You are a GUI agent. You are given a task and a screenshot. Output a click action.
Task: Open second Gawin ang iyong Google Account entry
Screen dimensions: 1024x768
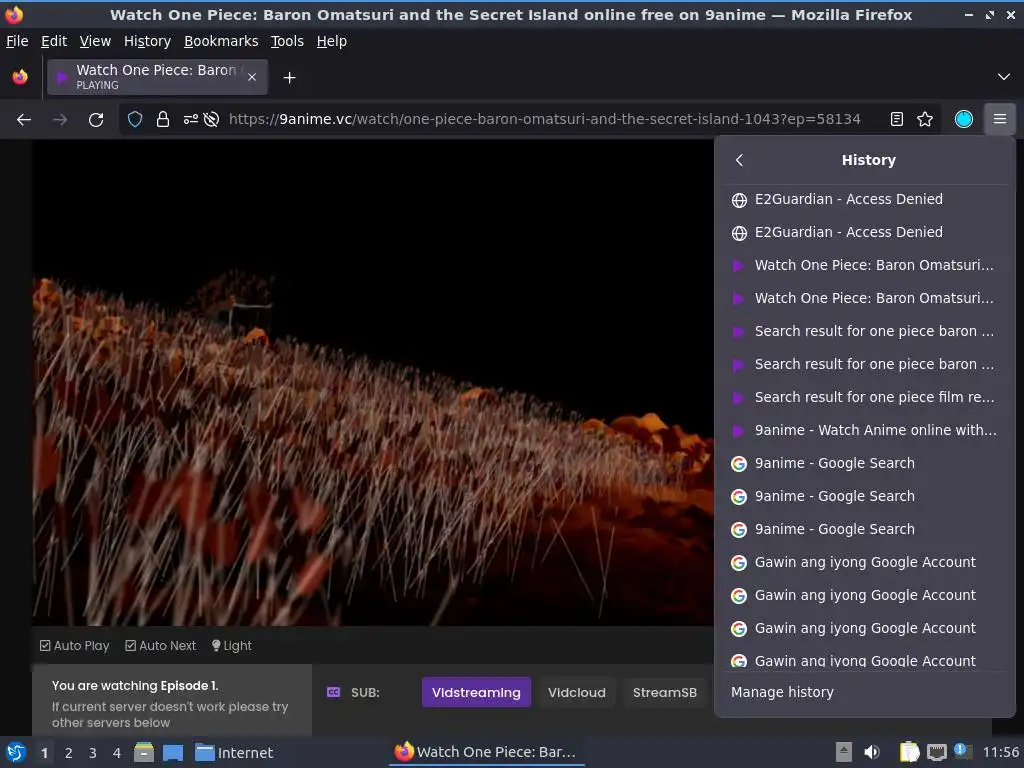pos(865,595)
